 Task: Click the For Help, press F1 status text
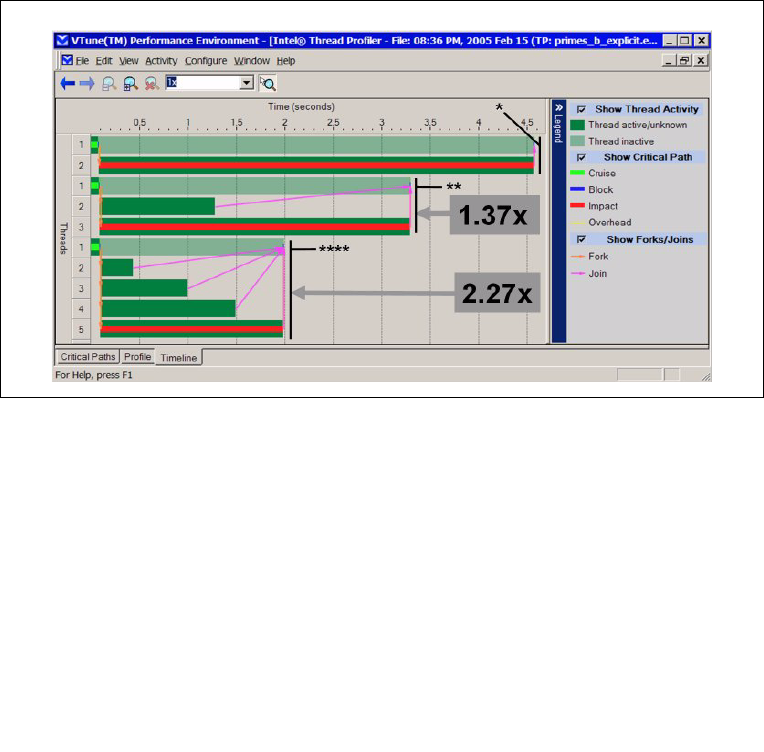click(94, 375)
